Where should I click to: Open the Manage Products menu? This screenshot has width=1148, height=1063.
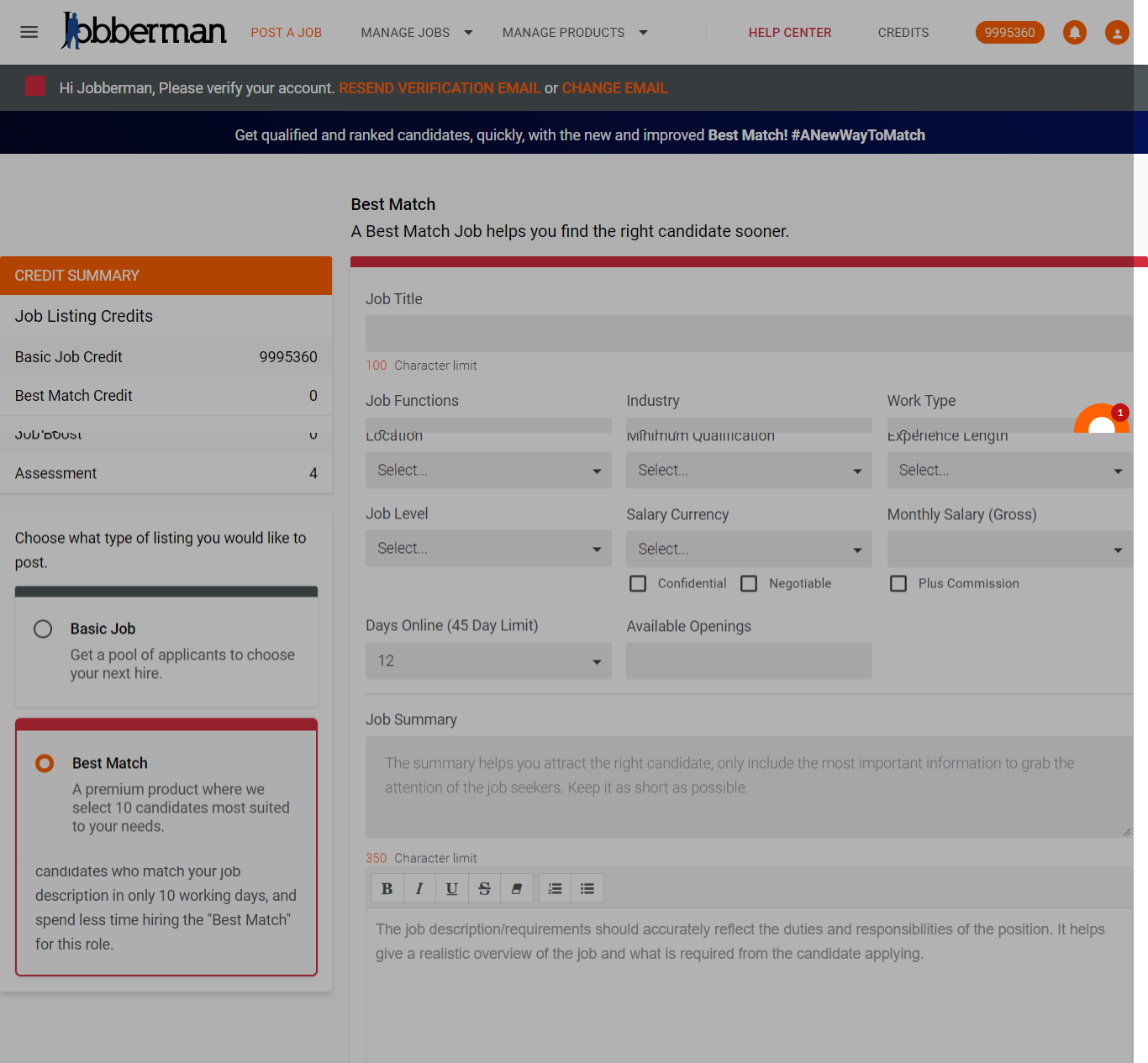click(x=563, y=33)
